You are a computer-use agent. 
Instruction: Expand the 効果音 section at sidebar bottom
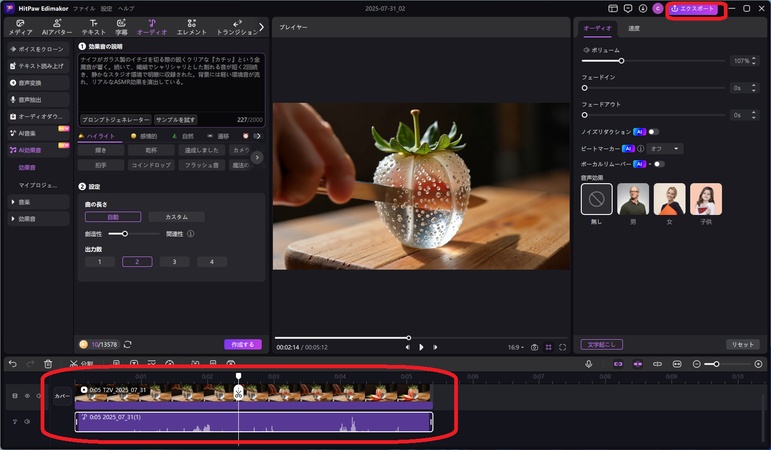click(x=38, y=219)
